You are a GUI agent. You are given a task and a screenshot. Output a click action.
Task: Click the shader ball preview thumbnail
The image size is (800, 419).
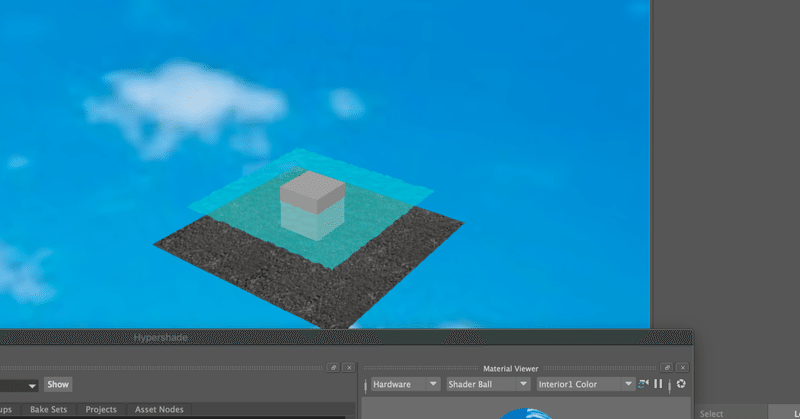click(x=526, y=414)
